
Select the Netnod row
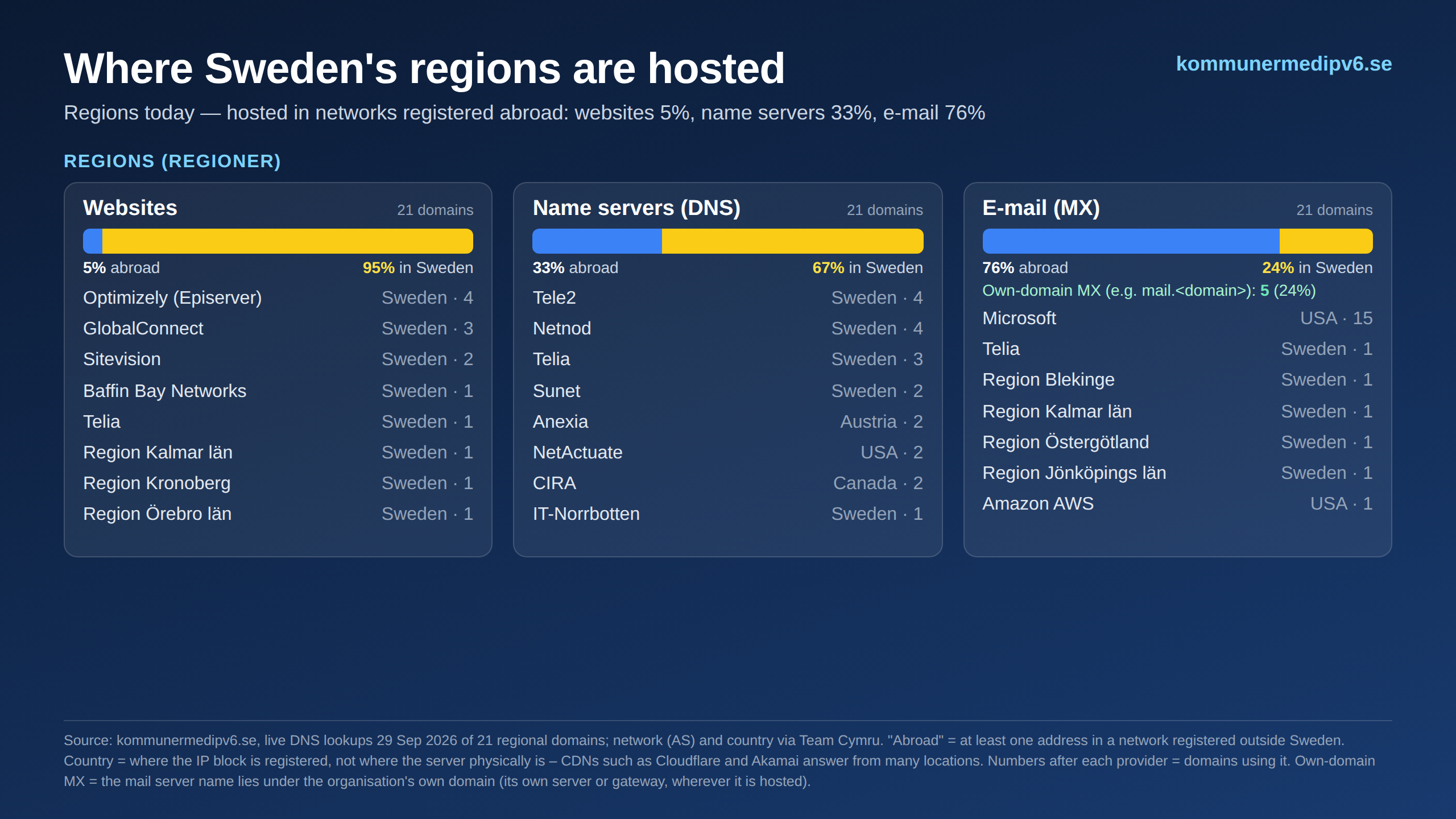click(728, 328)
